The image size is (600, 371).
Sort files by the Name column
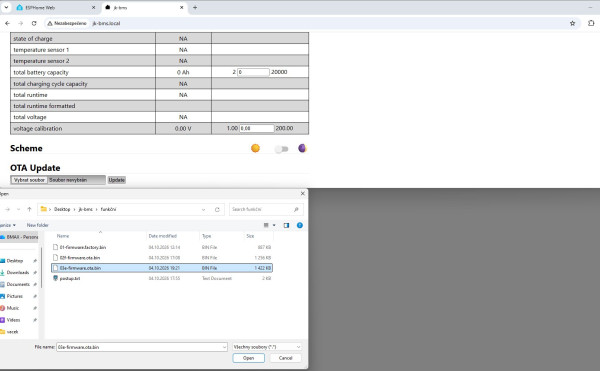[x=63, y=236]
